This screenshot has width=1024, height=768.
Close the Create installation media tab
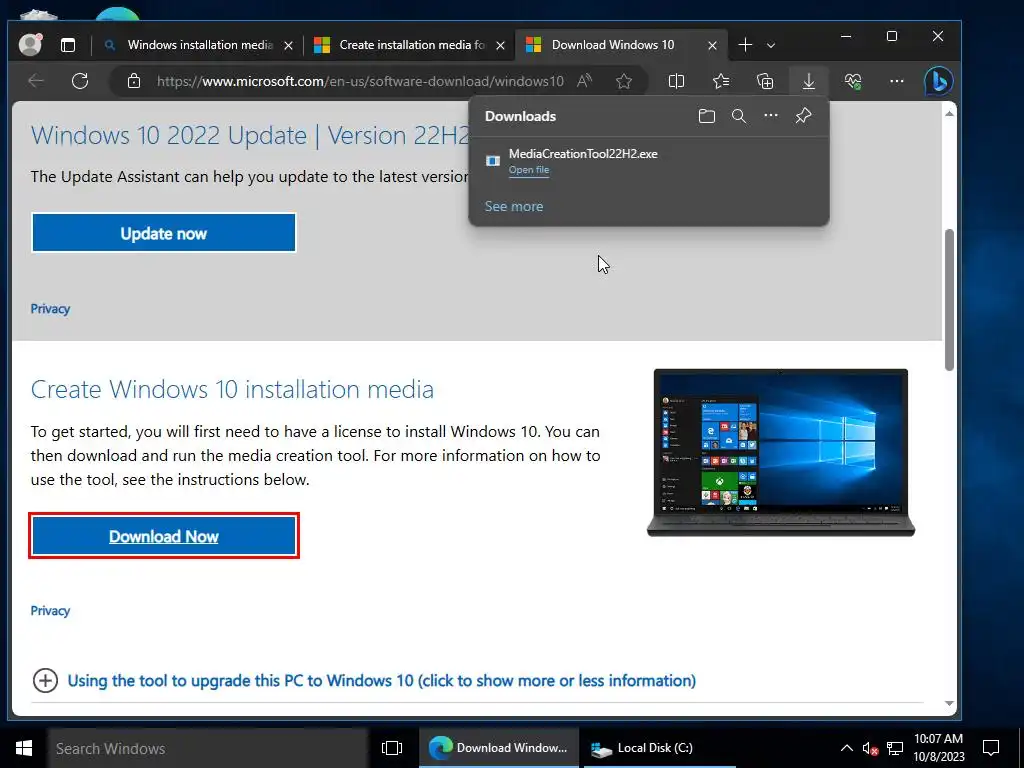click(x=500, y=45)
